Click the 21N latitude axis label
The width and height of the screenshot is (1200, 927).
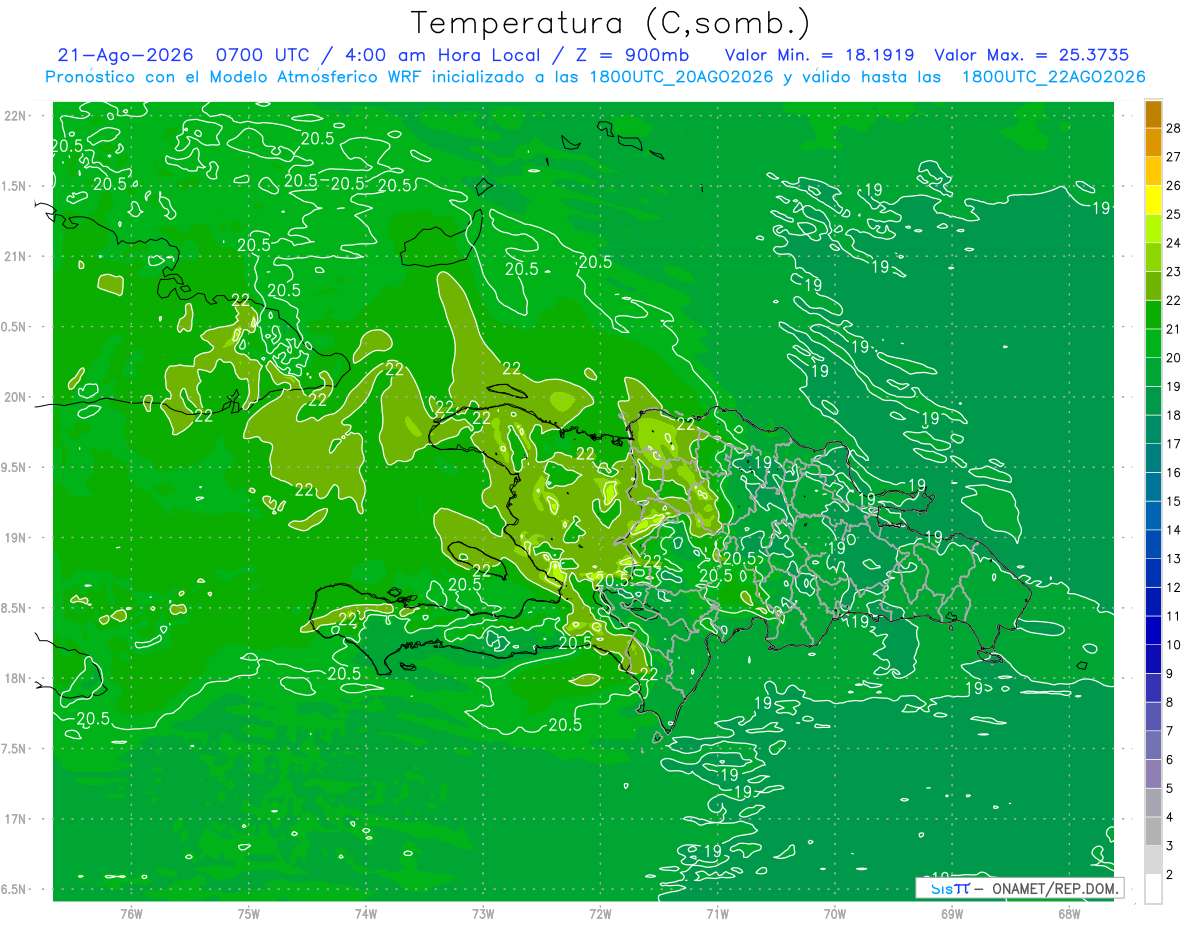pyautogui.click(x=17, y=256)
